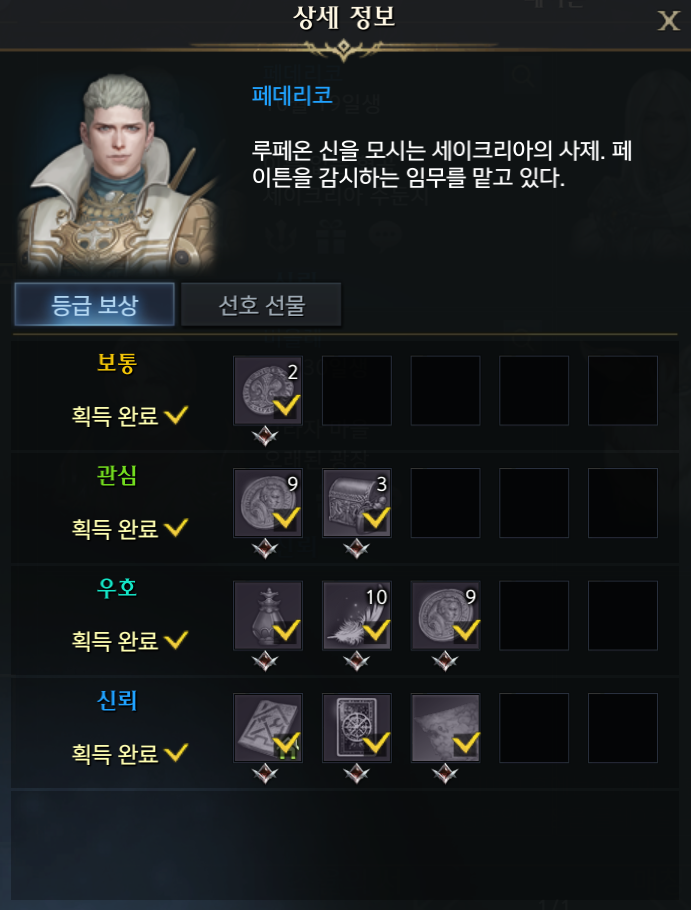Click the diamond marker under the chest reward
691x910 pixels.
point(356,548)
